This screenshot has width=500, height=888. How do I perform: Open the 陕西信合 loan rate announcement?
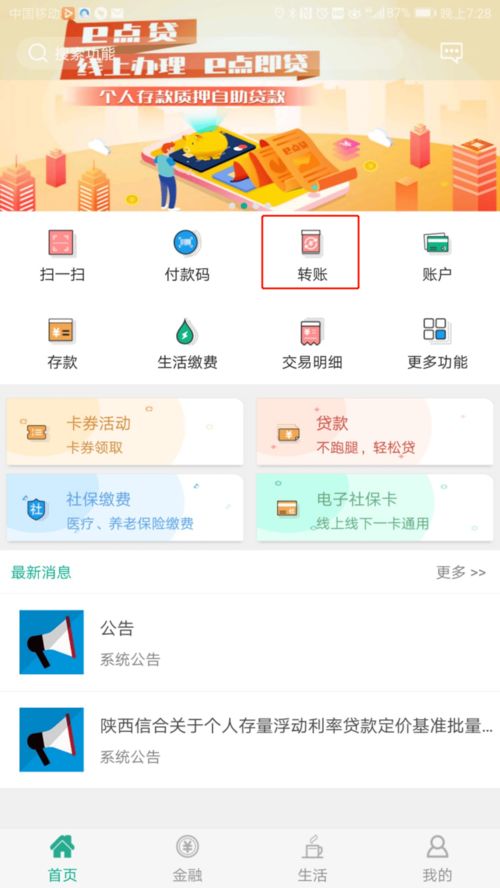click(250, 739)
